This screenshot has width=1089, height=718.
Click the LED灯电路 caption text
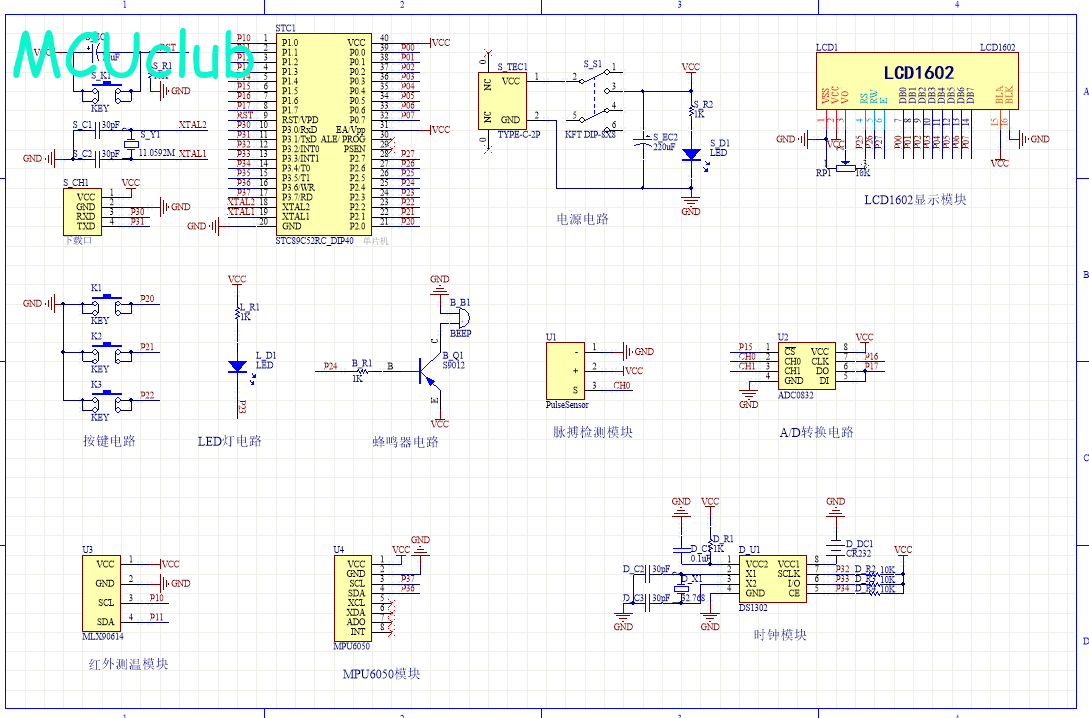229,441
